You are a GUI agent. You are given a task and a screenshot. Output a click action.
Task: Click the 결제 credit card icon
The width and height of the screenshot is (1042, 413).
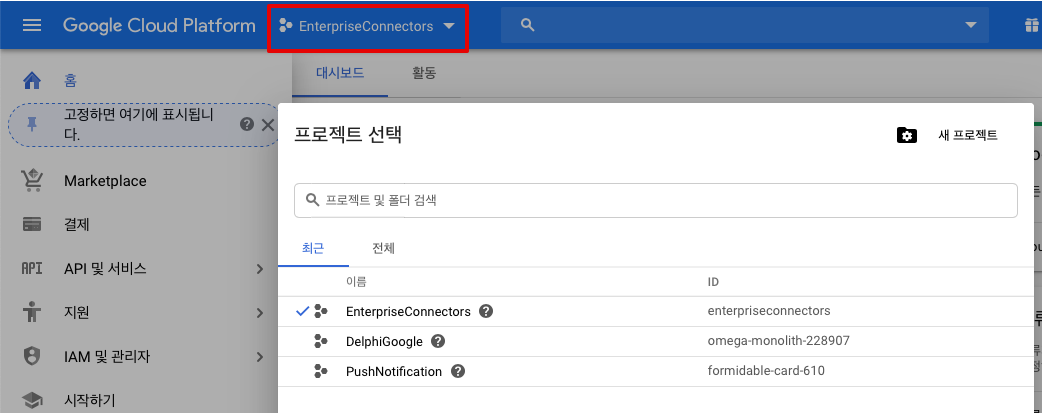point(32,225)
